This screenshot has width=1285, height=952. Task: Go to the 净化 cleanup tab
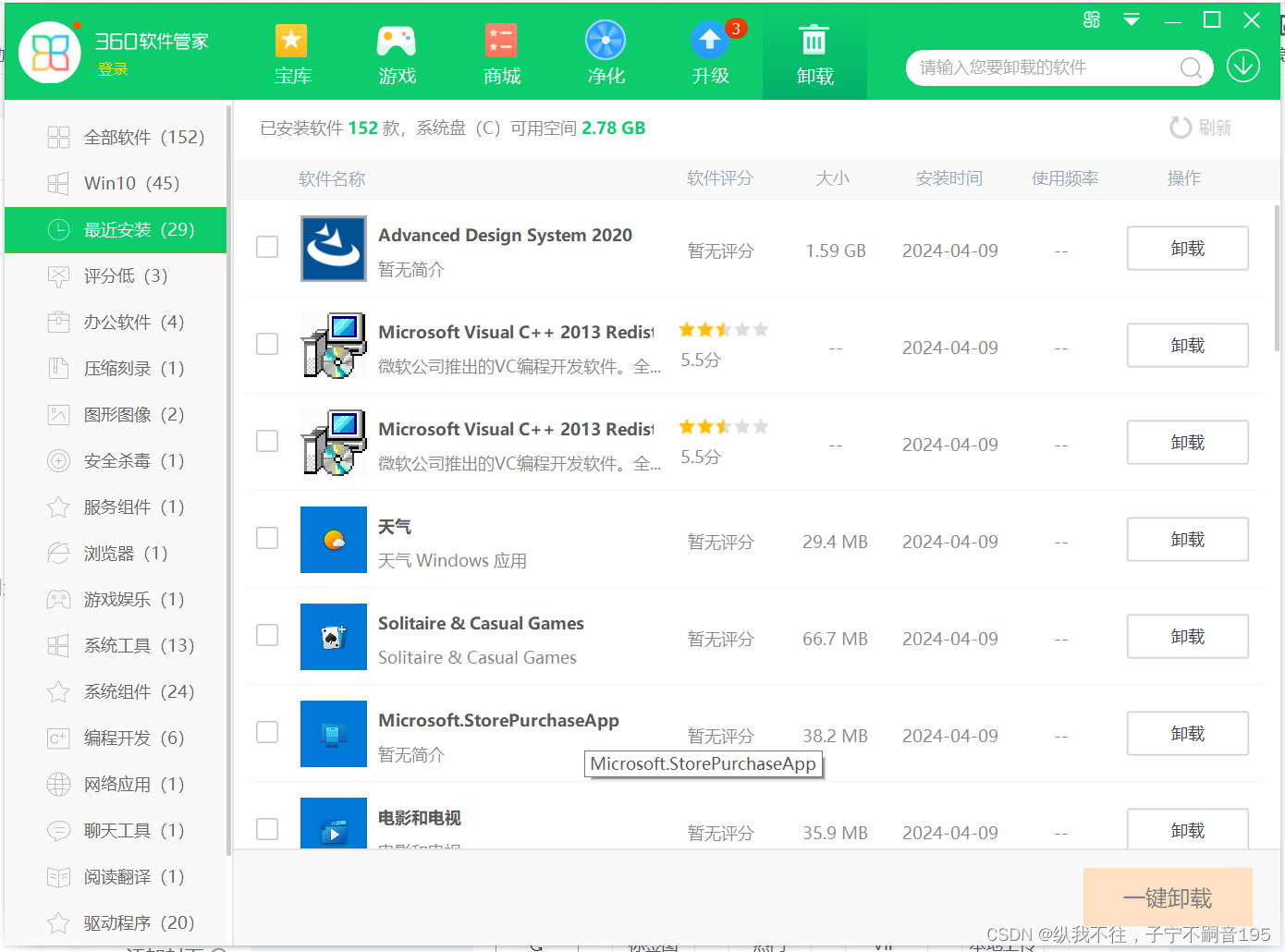(606, 55)
